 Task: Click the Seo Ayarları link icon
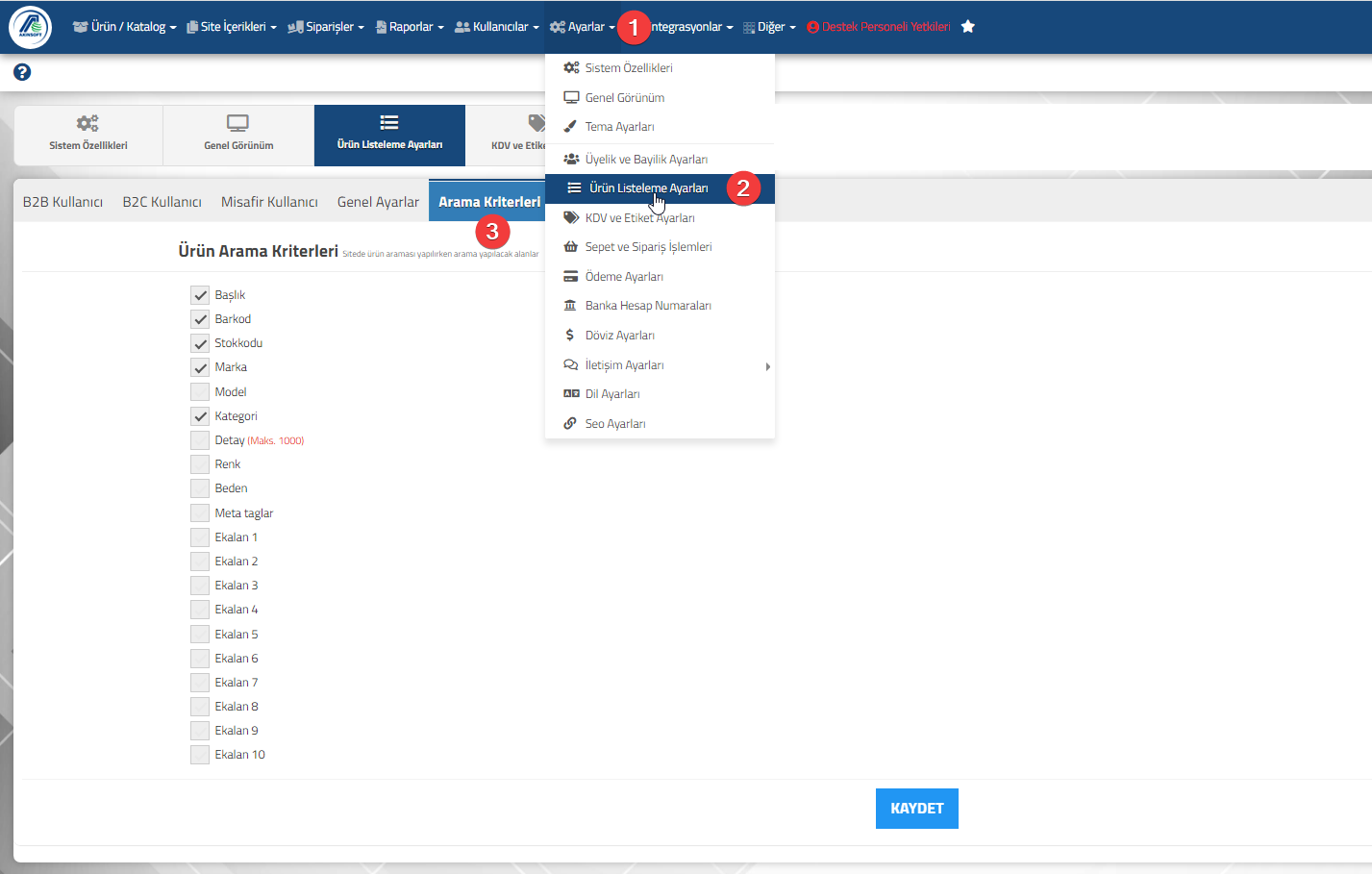[x=570, y=424]
